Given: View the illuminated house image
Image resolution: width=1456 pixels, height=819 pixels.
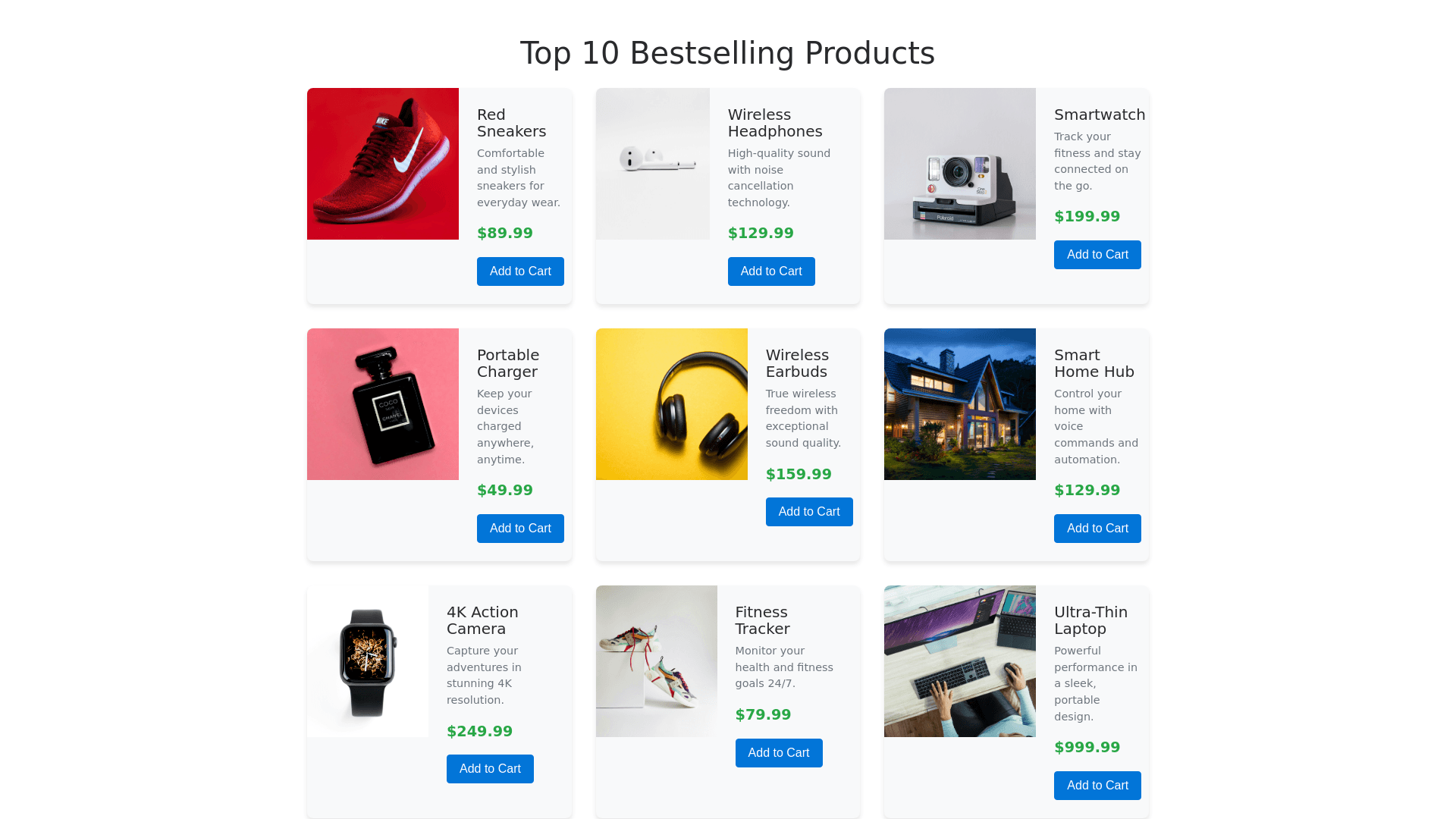Looking at the screenshot, I should (960, 404).
